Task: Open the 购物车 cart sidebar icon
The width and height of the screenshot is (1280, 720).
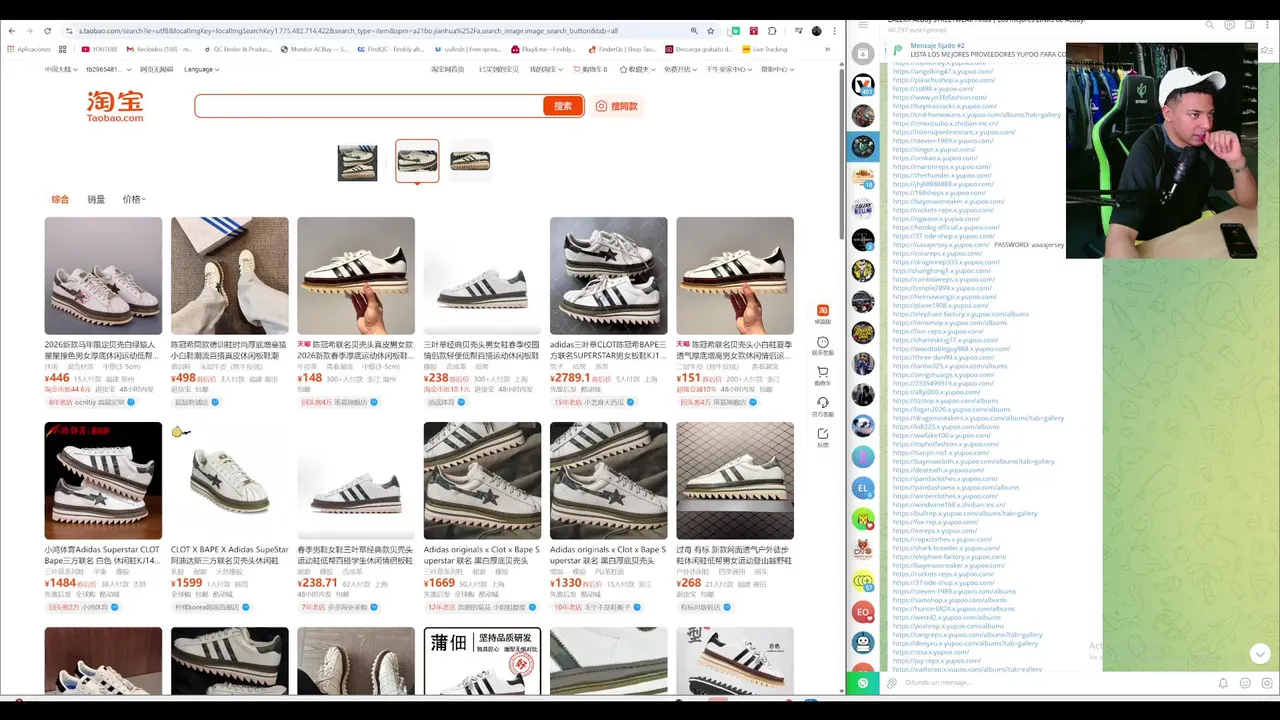Action: click(x=823, y=376)
